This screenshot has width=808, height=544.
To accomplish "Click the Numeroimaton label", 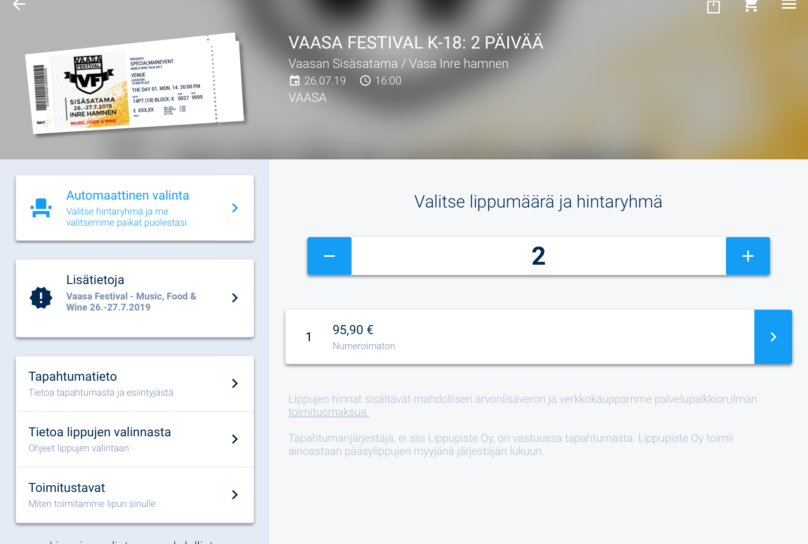I will [364, 346].
